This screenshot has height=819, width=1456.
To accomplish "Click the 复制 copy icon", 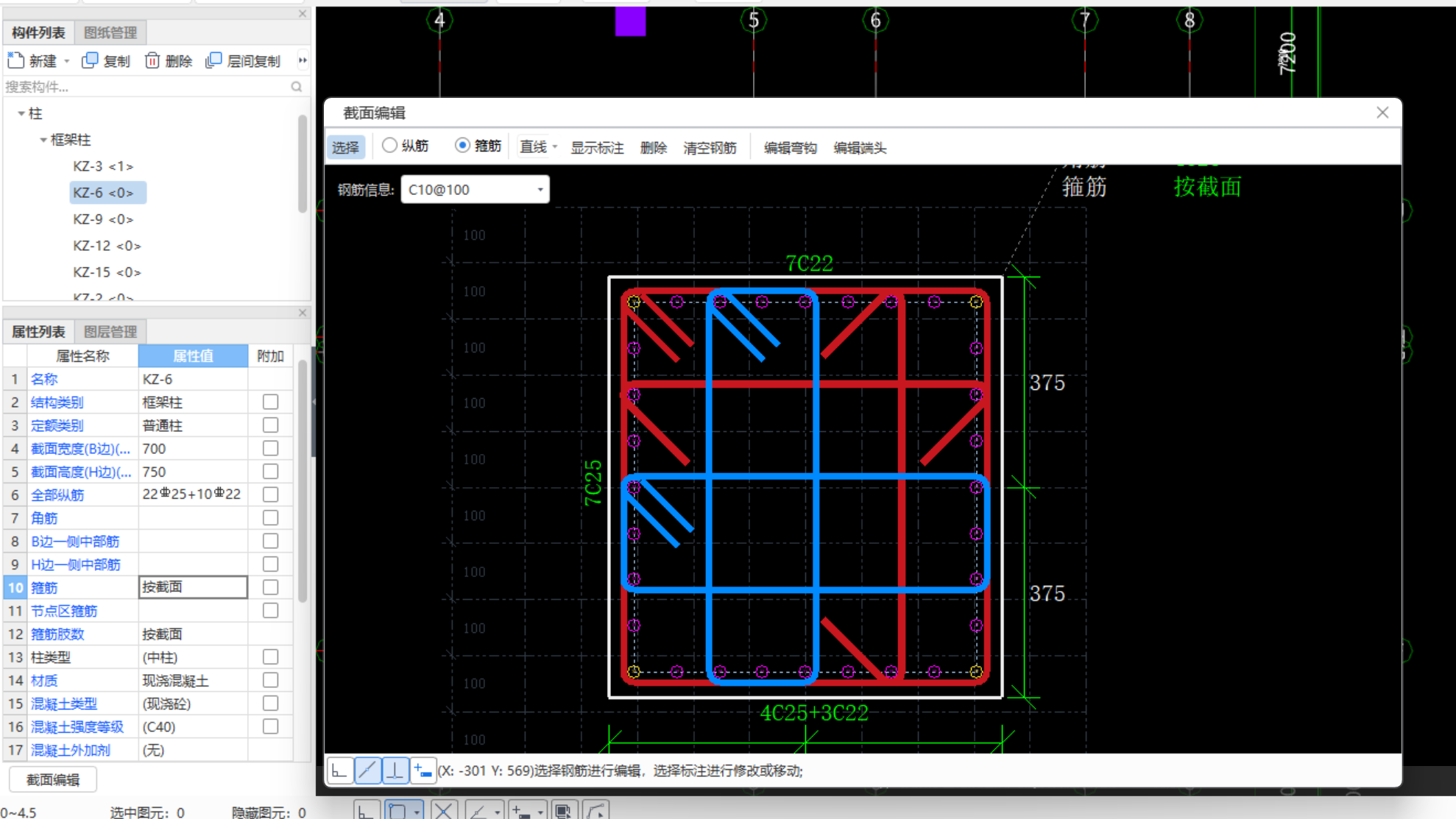I will (90, 60).
